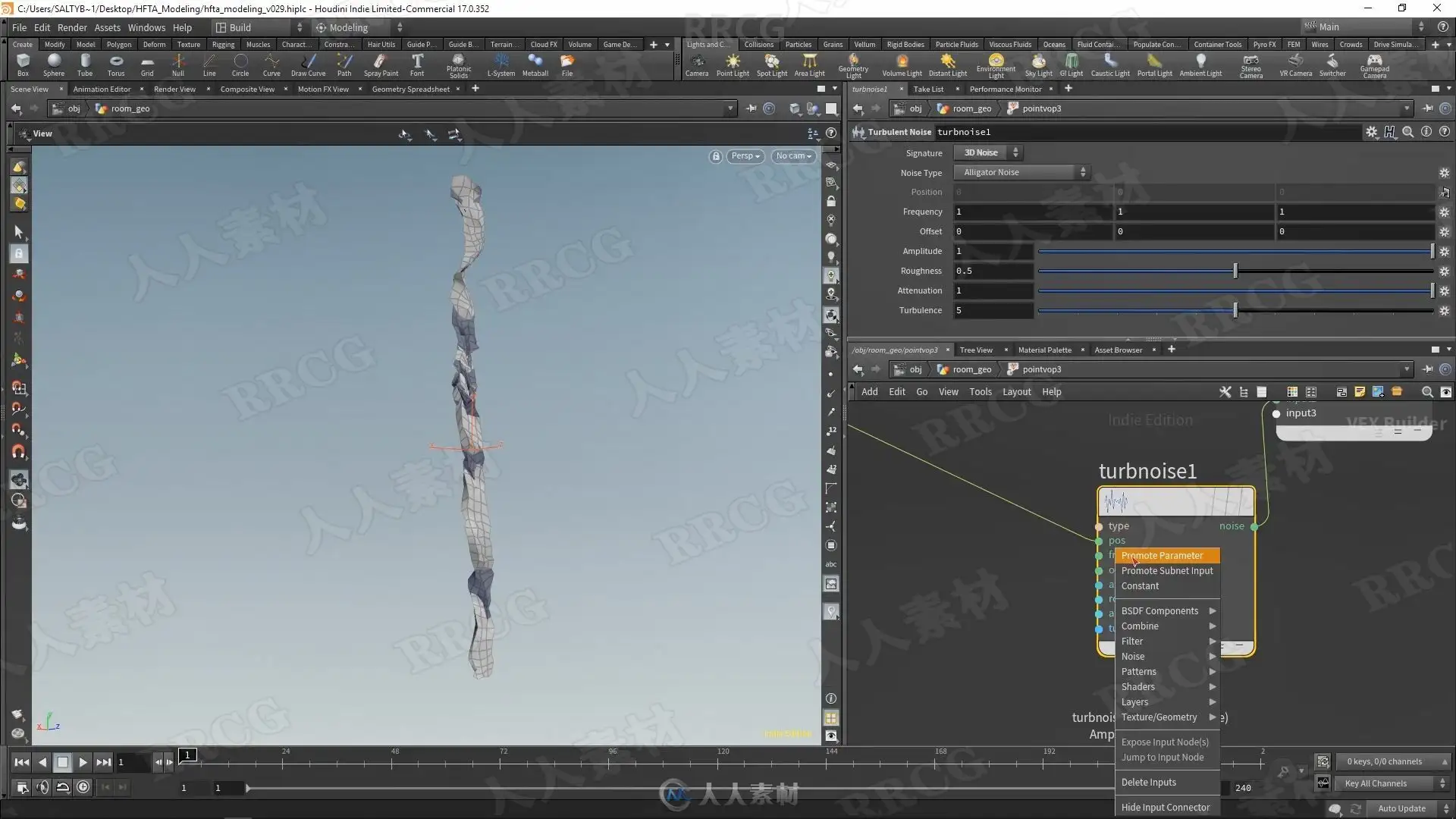Image resolution: width=1456 pixels, height=819 pixels.
Task: Click the Roughness slider track
Action: [1137, 271]
